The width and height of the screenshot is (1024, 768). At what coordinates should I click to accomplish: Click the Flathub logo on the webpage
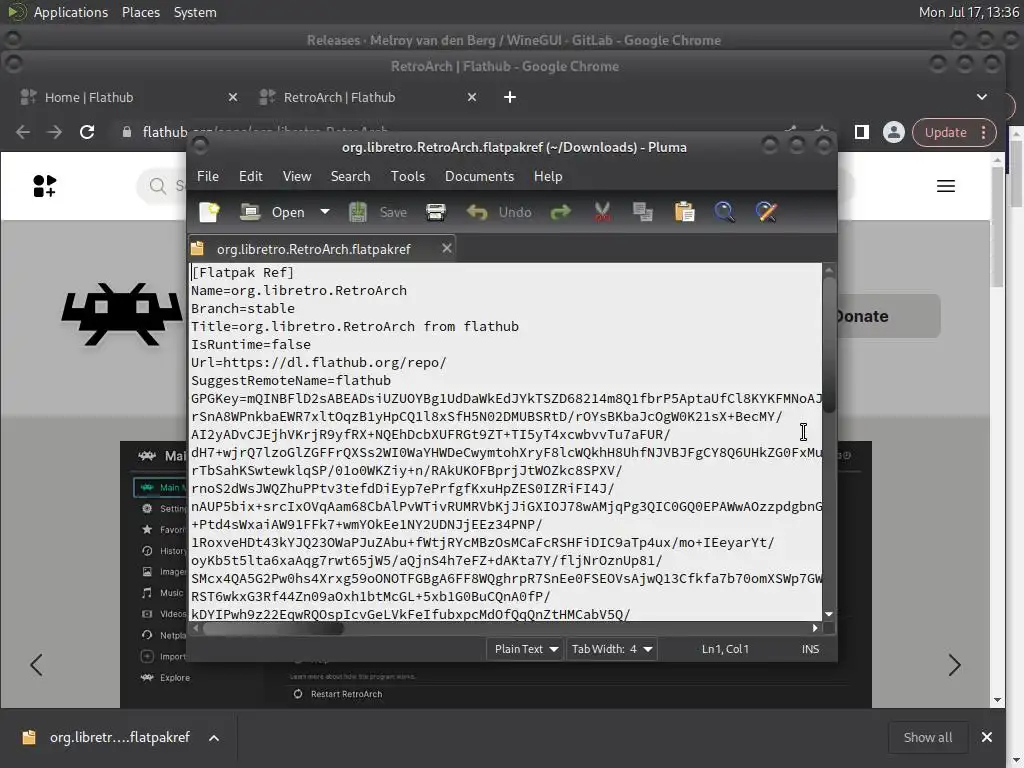tap(44, 186)
